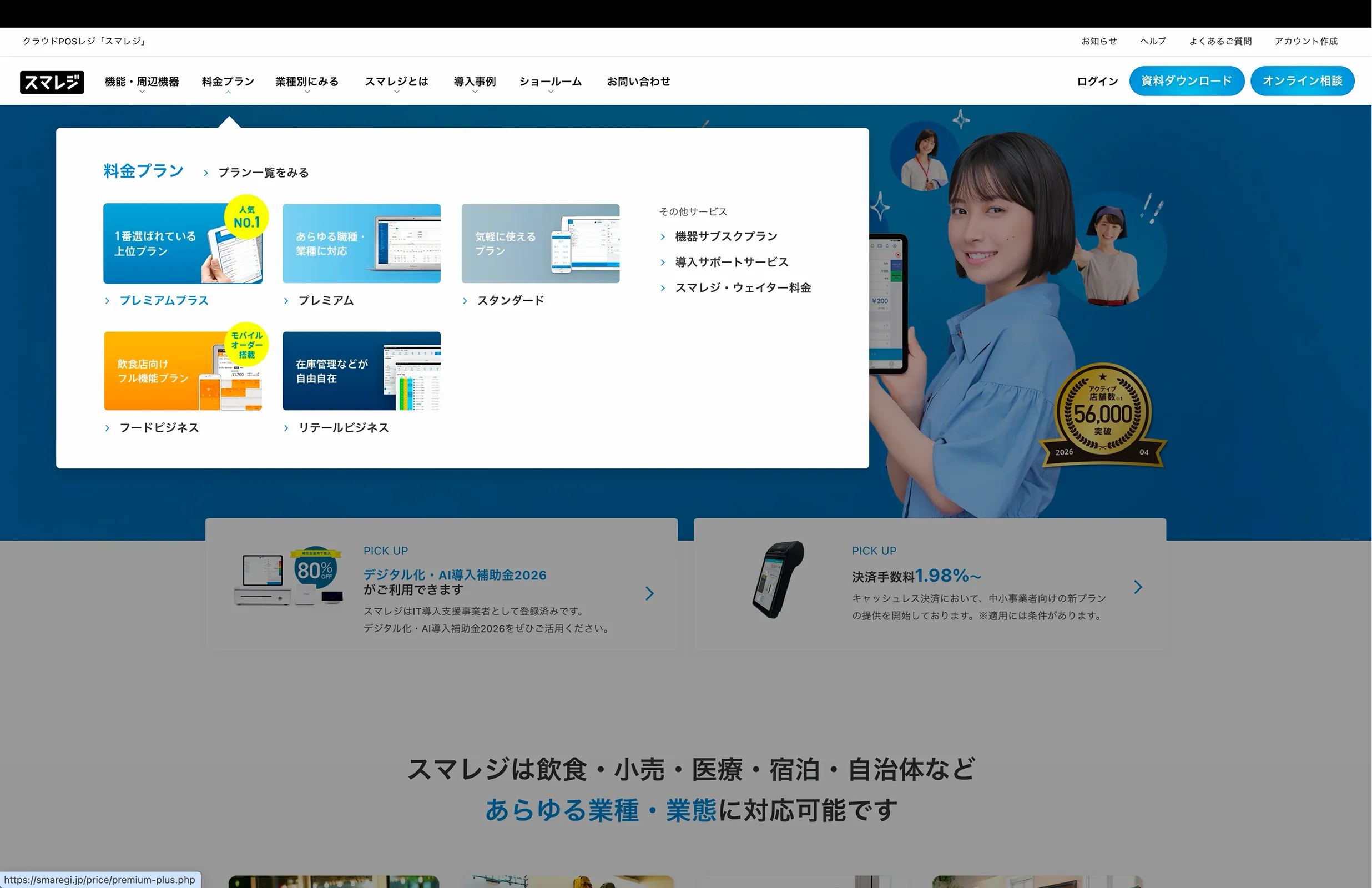Viewport: 1372px width, 888px height.
Task: Click the 80% OFF register image
Action: point(288,576)
